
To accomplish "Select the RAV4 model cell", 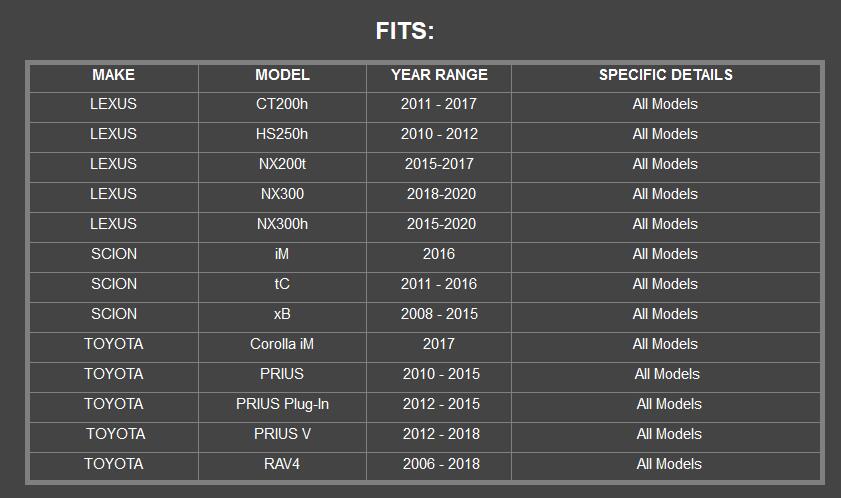I will click(x=282, y=464).
